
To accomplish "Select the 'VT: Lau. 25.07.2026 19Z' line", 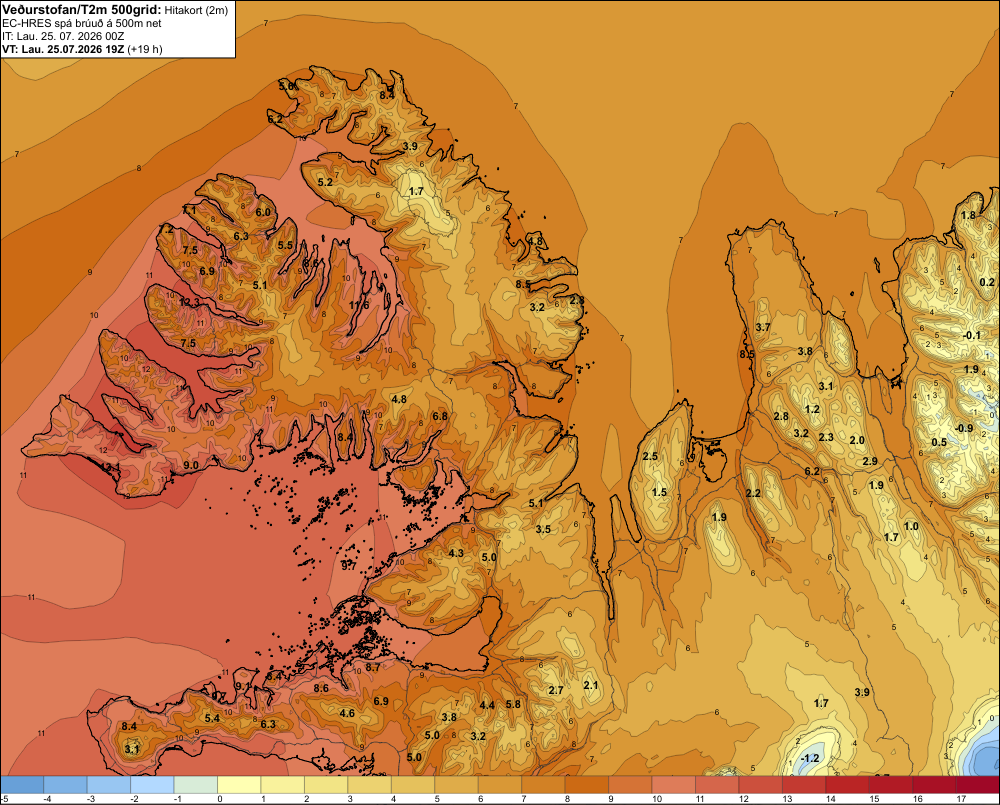I will pyautogui.click(x=63, y=49).
